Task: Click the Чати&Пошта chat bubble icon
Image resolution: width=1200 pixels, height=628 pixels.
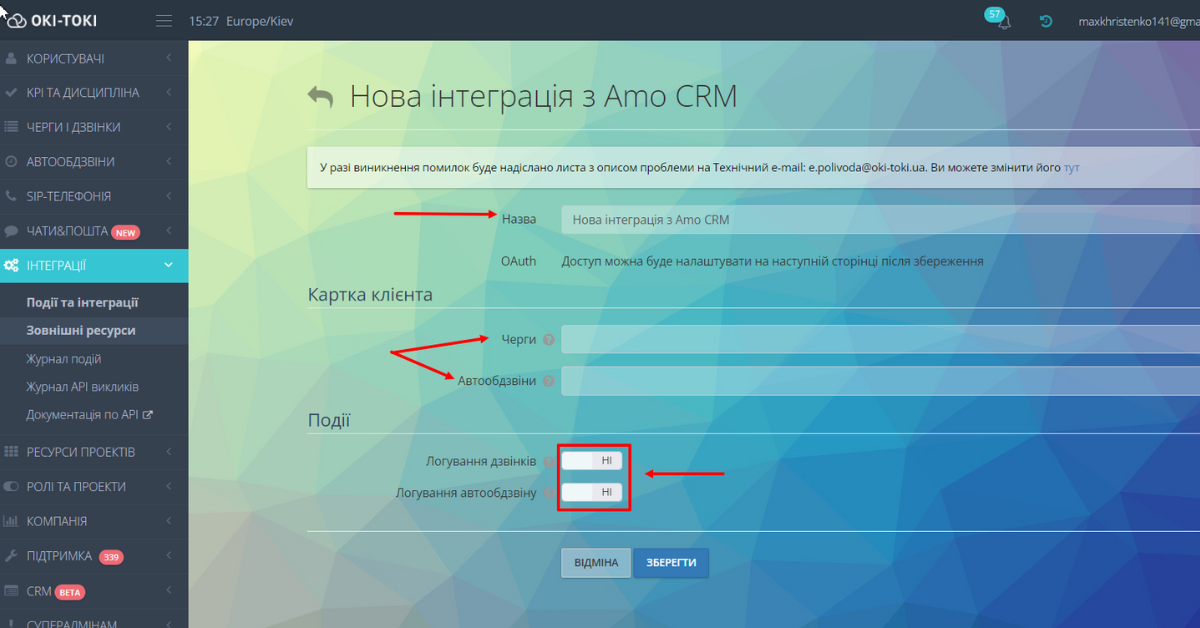Action: (x=11, y=230)
